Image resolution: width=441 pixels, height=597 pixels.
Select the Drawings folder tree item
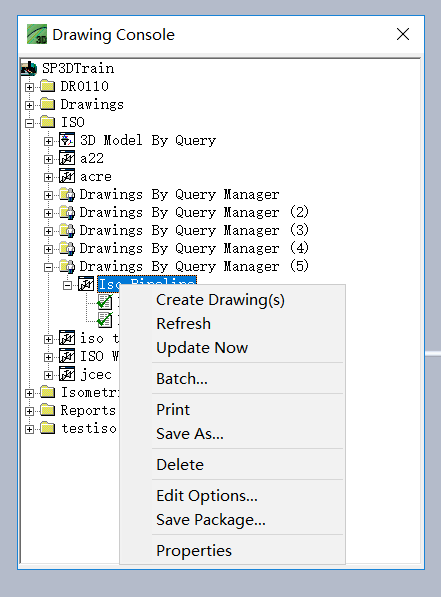click(x=92, y=105)
